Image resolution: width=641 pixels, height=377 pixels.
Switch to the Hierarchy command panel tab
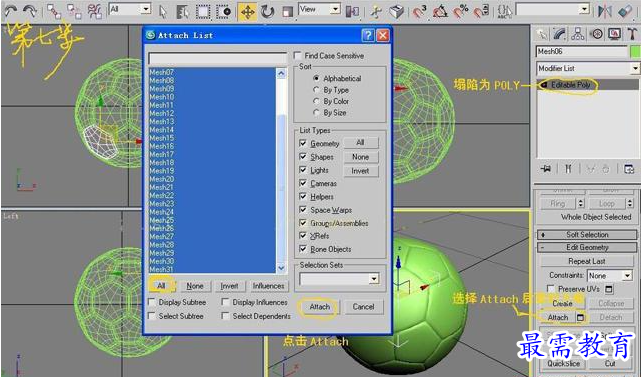pos(578,34)
